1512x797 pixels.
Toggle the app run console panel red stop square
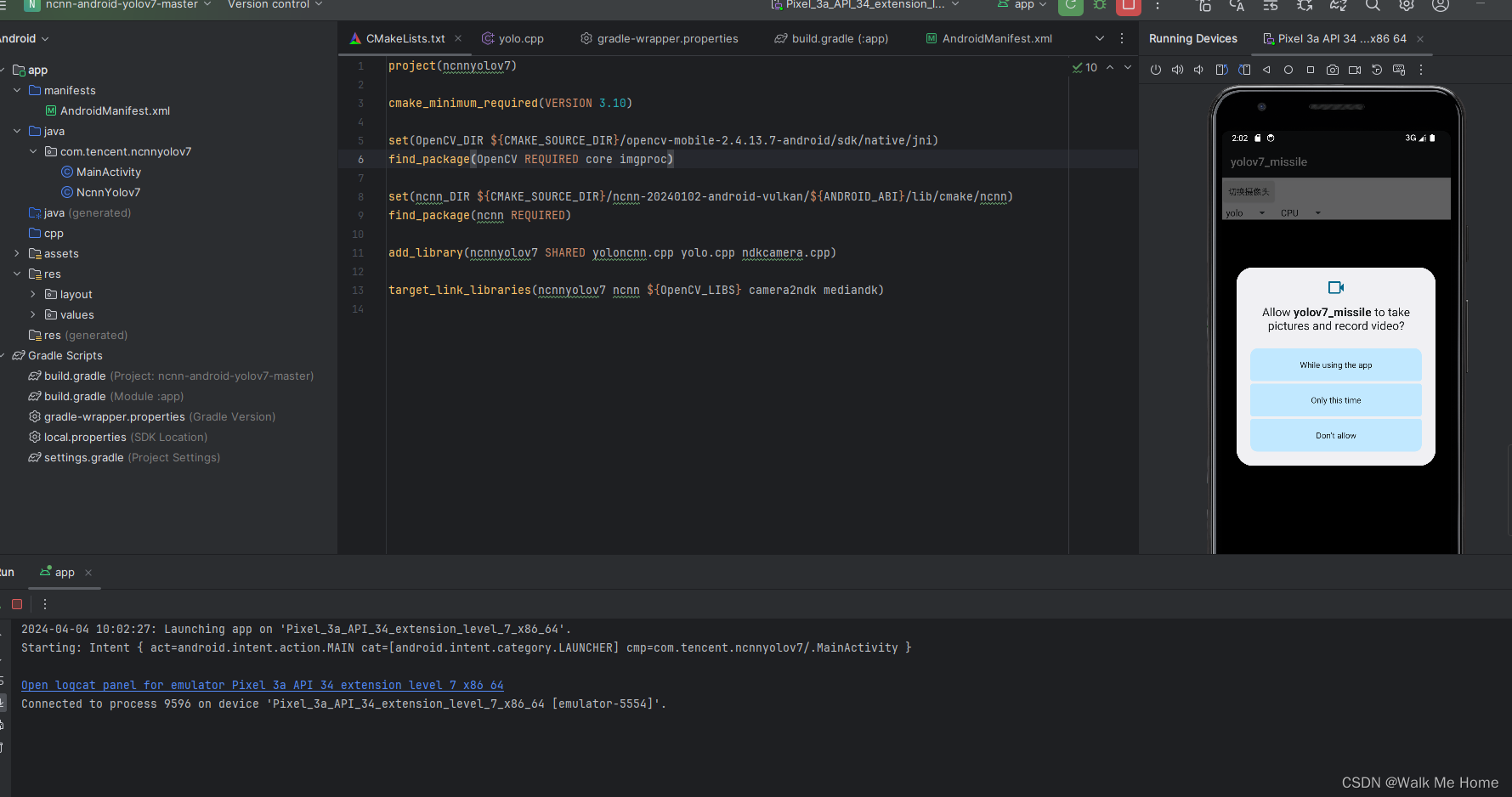point(17,604)
